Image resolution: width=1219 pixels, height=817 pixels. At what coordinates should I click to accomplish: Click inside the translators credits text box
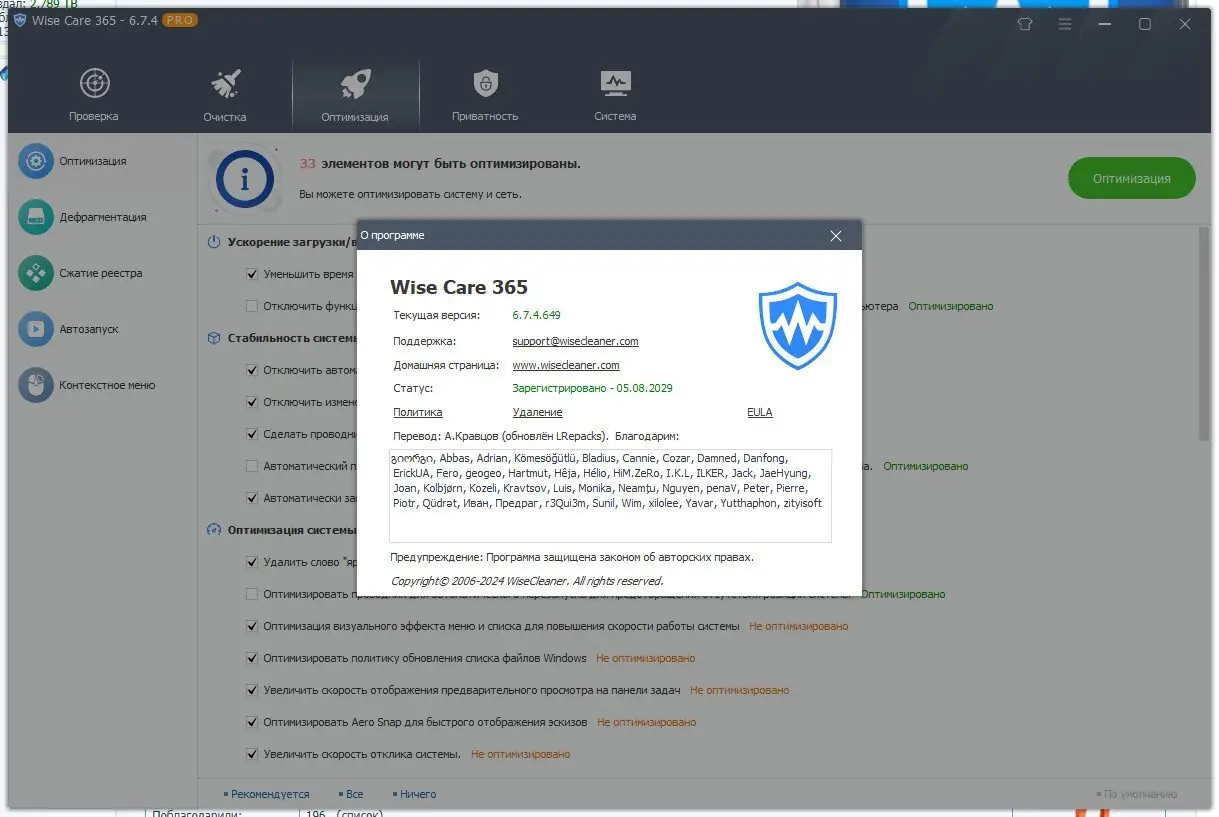tap(610, 496)
